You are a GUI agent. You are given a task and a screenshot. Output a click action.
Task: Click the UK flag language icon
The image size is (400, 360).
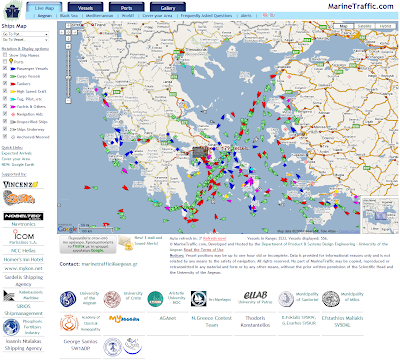[x=265, y=15]
